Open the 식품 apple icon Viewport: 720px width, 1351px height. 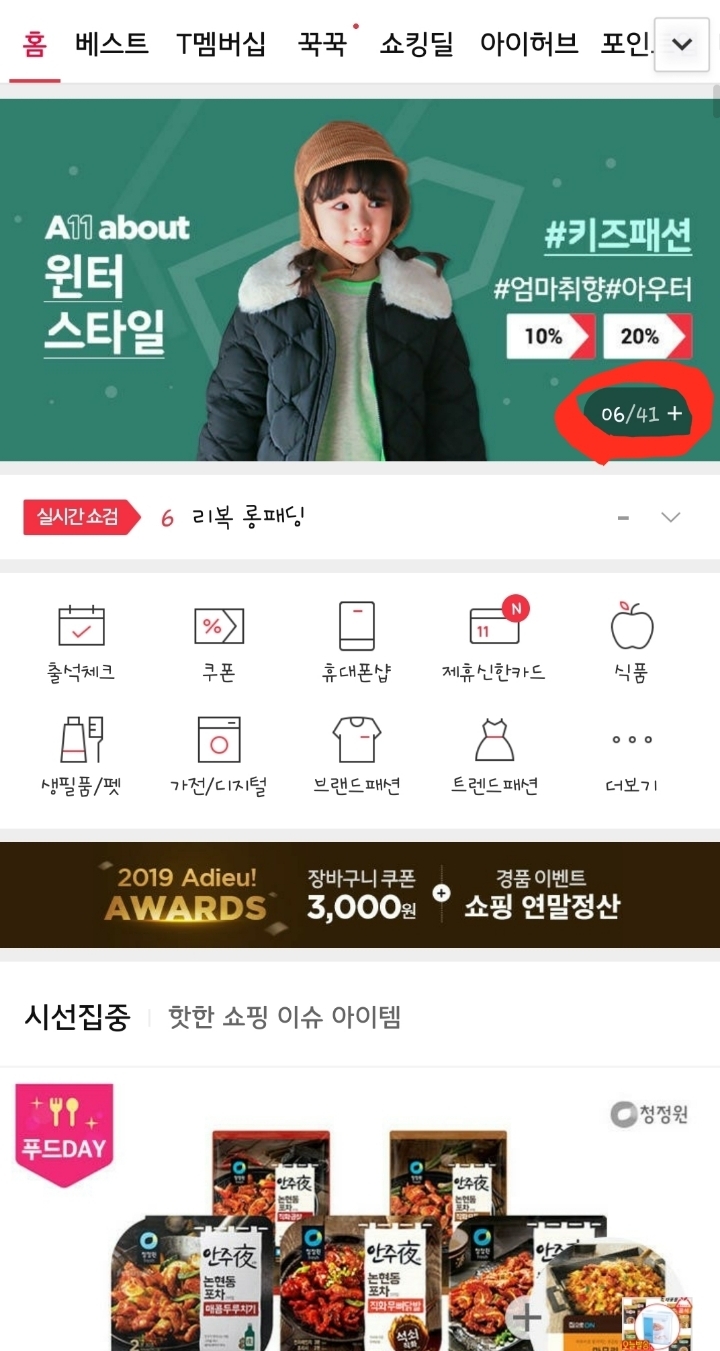pos(632,625)
